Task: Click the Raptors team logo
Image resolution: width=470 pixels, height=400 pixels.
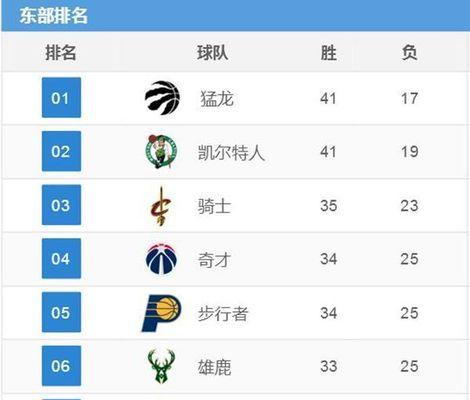Action: point(162,98)
